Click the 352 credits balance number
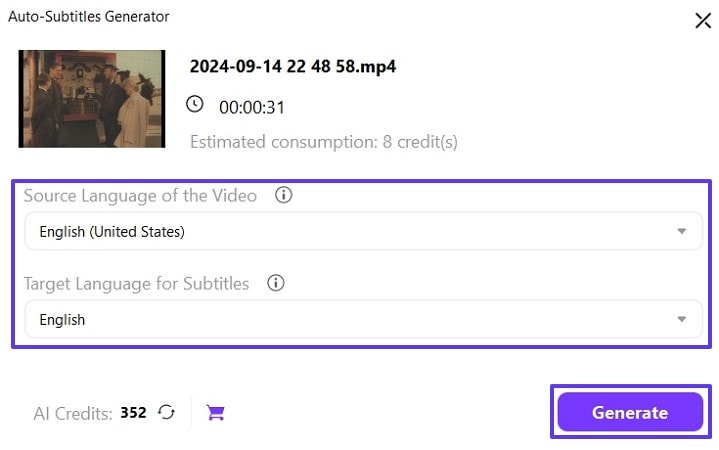The image size is (719, 450). 134,413
